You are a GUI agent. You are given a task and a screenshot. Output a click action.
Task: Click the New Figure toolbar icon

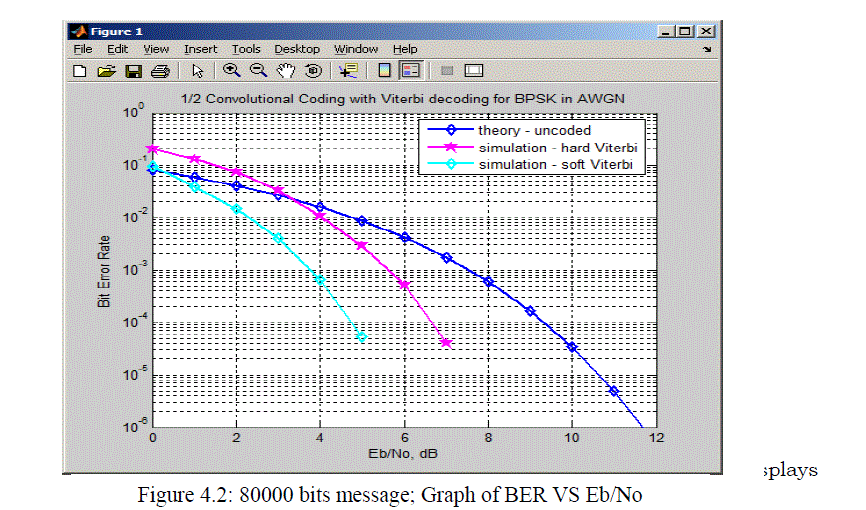(x=81, y=71)
